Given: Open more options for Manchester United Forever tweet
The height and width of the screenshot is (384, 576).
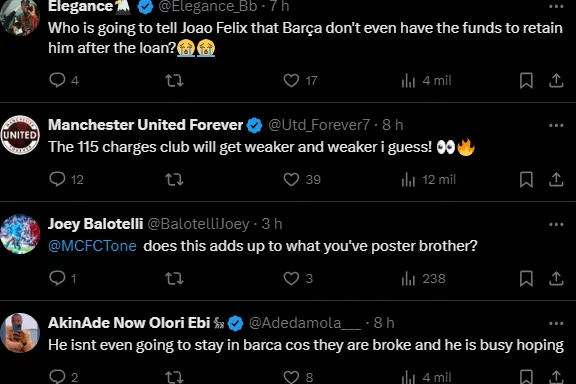Looking at the screenshot, I should (556, 125).
